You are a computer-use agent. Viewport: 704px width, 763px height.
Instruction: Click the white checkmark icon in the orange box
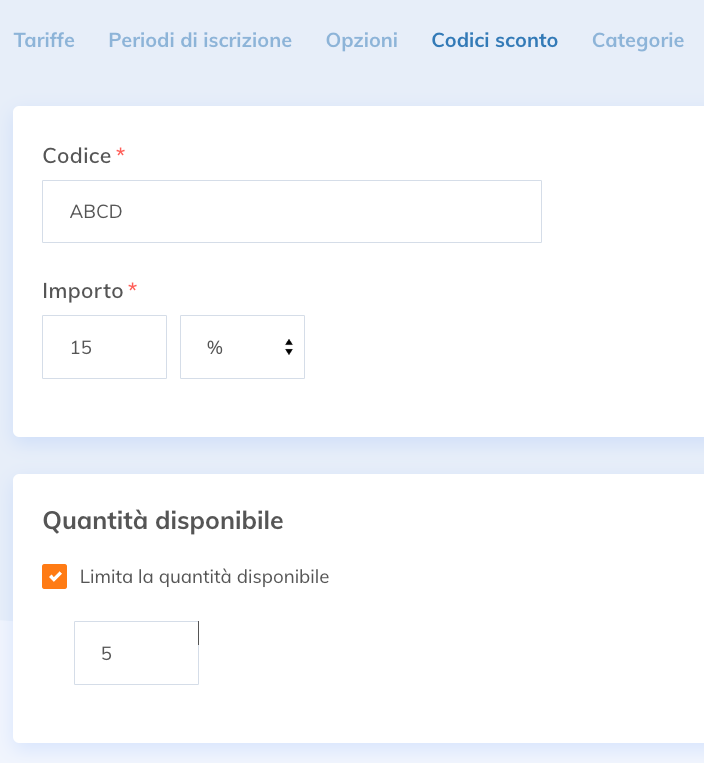[55, 577]
